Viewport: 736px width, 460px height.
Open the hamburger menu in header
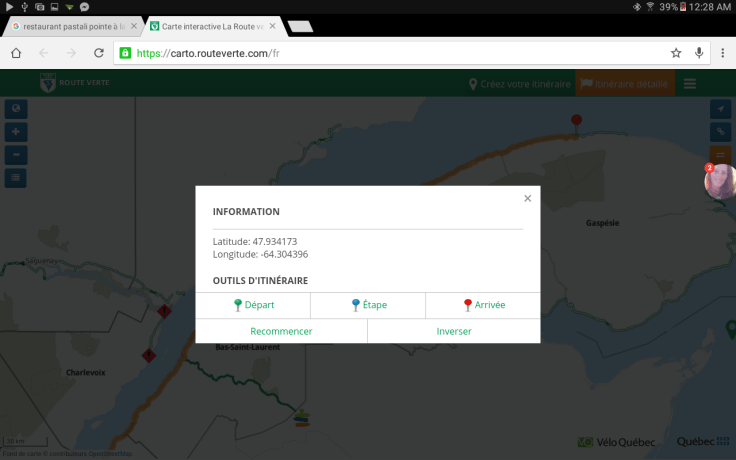coord(690,84)
